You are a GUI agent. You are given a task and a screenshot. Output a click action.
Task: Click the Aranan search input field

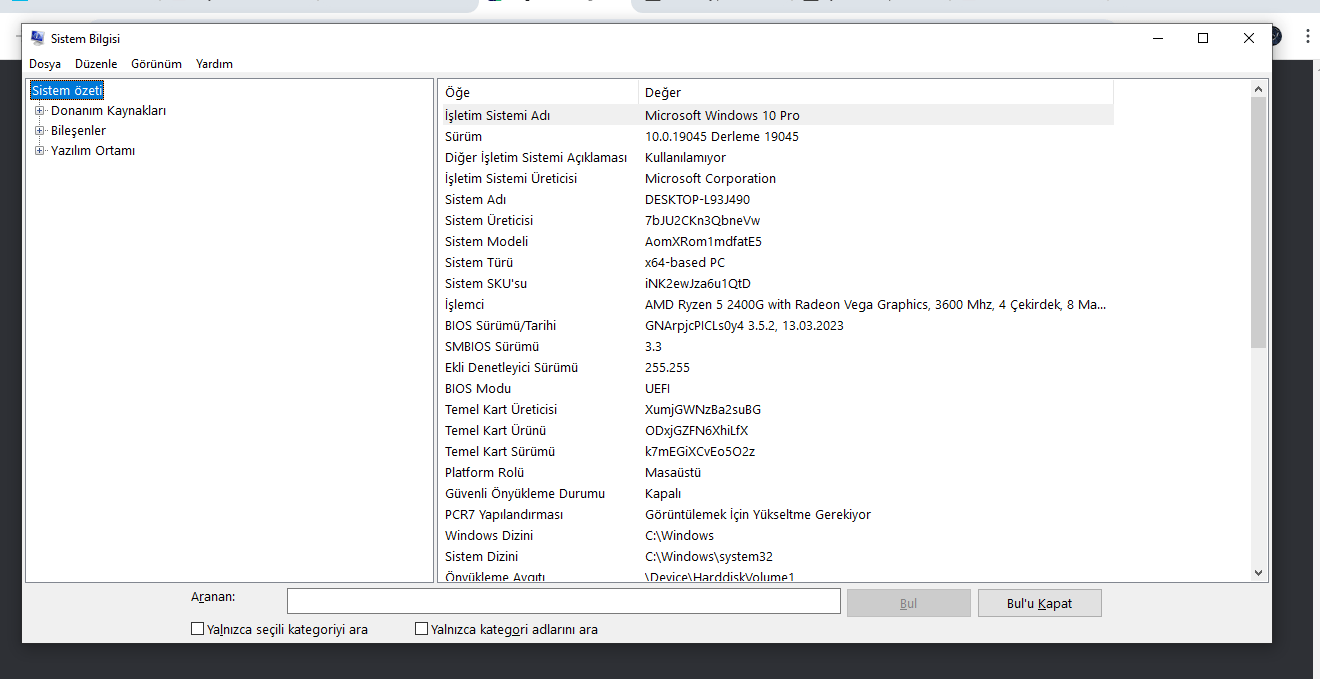point(563,601)
